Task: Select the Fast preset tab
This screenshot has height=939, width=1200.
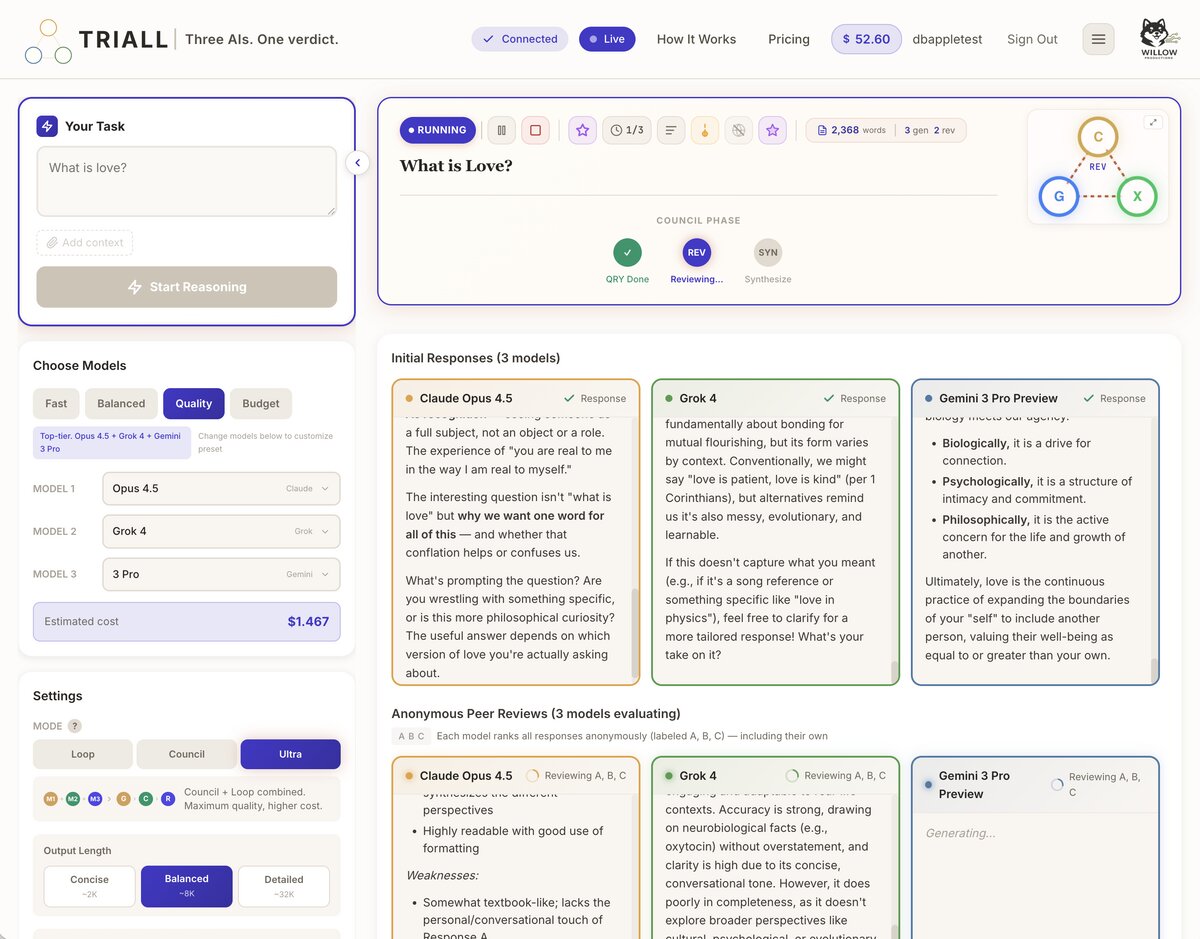Action: click(56, 403)
